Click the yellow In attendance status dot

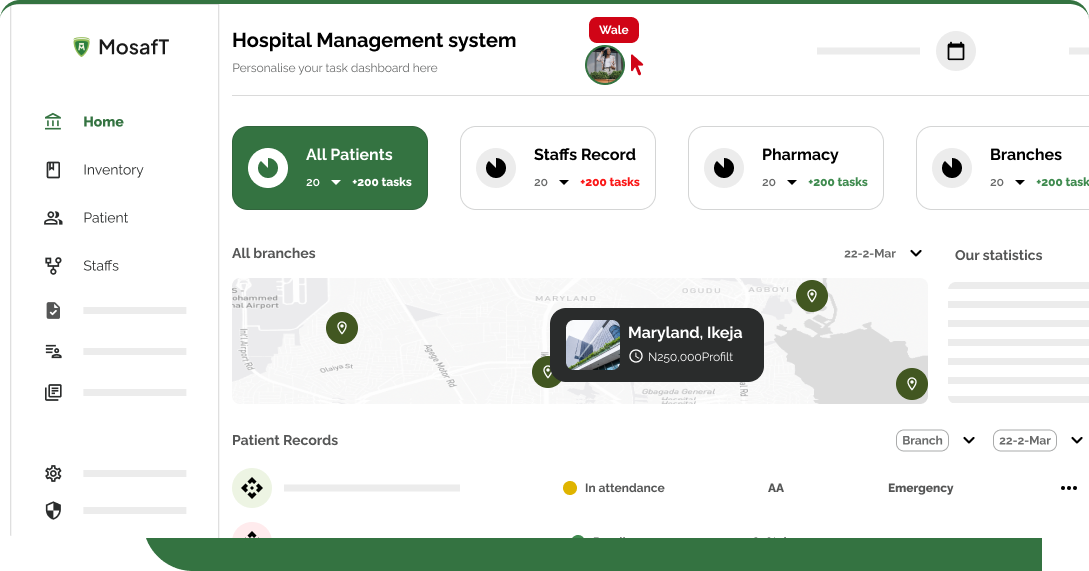click(570, 488)
